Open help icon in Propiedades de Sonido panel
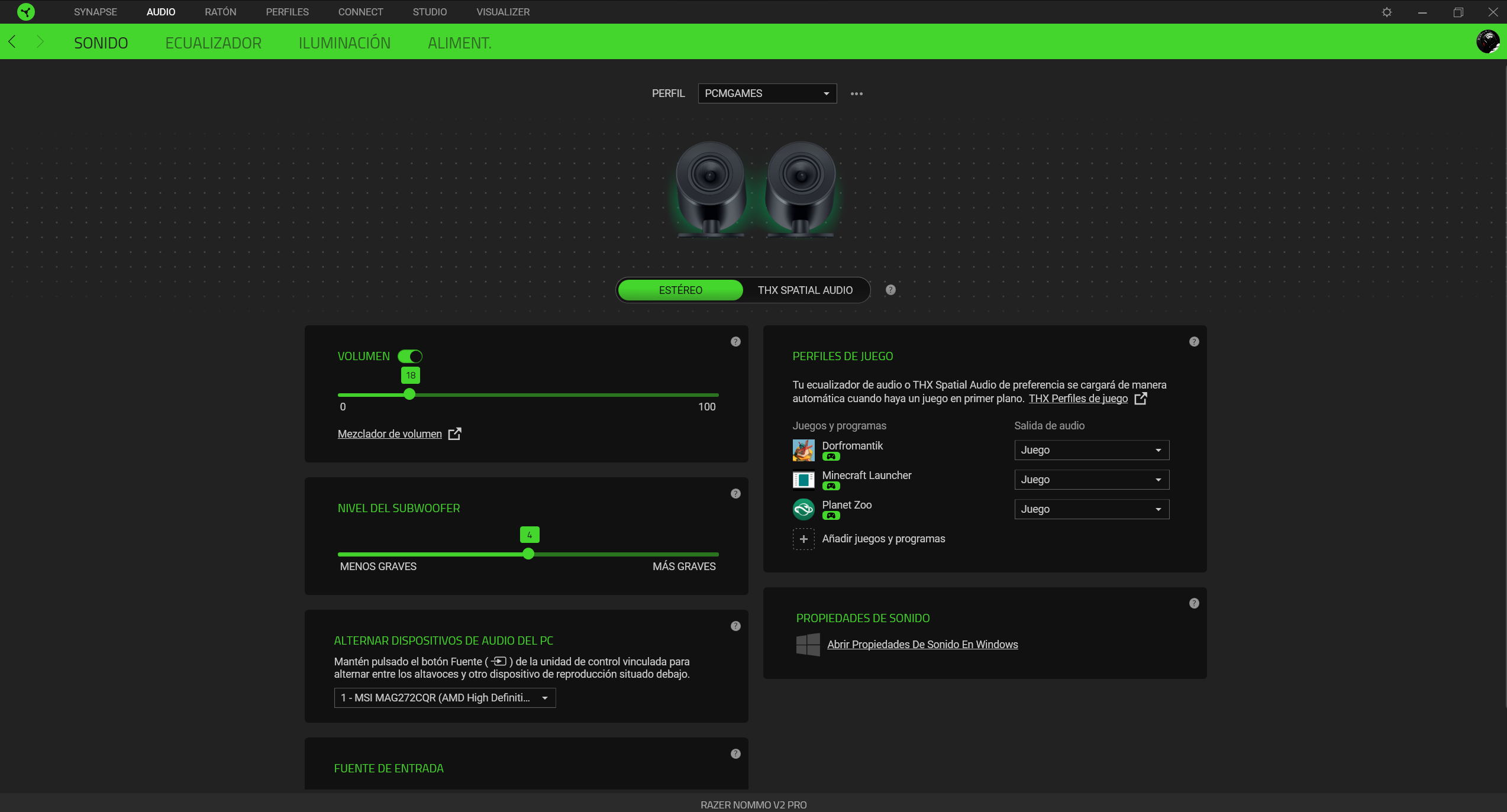1507x812 pixels. coord(1194,603)
